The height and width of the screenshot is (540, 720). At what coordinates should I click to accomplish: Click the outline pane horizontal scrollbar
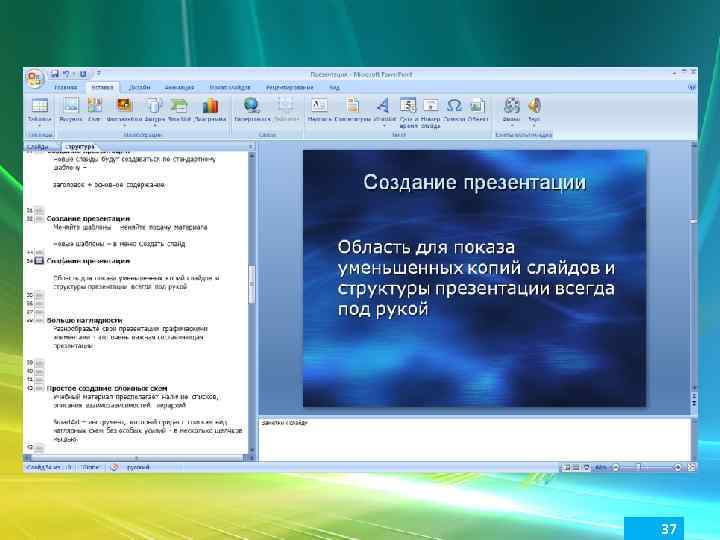click(x=136, y=458)
